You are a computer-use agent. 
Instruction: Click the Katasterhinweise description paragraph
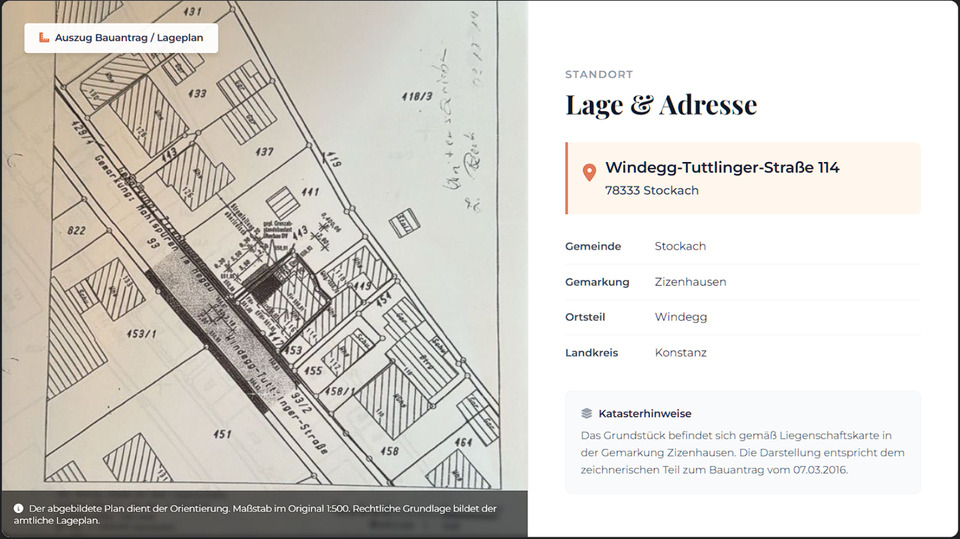tap(742, 452)
